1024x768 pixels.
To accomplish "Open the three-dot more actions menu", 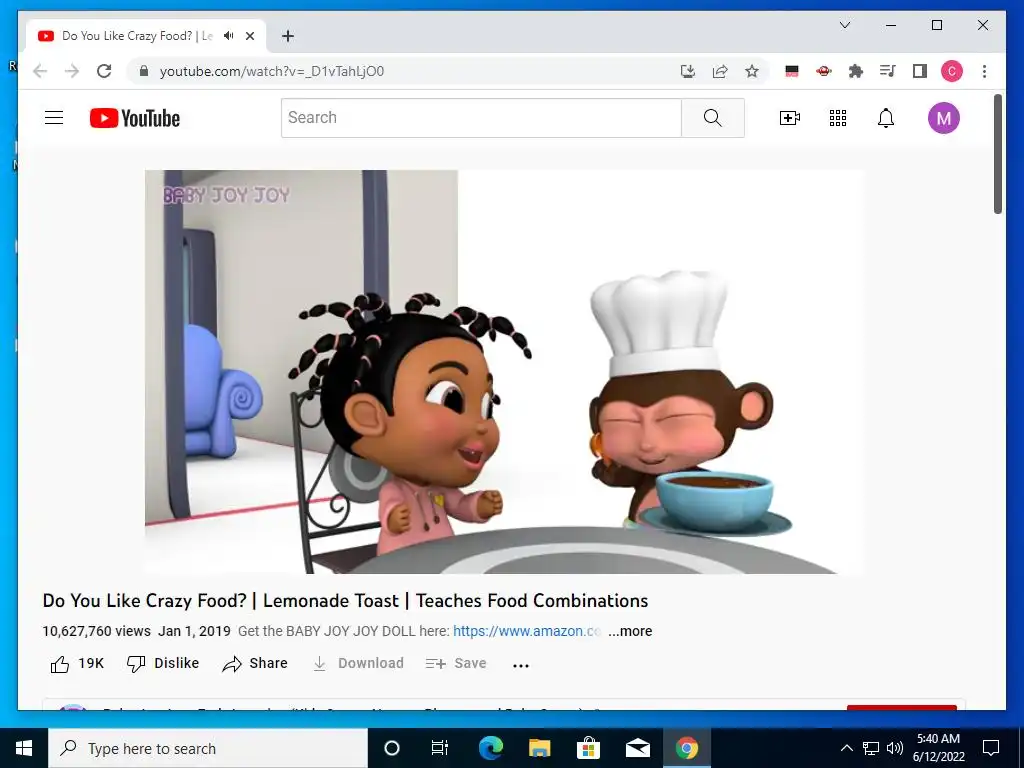I will 520,665.
